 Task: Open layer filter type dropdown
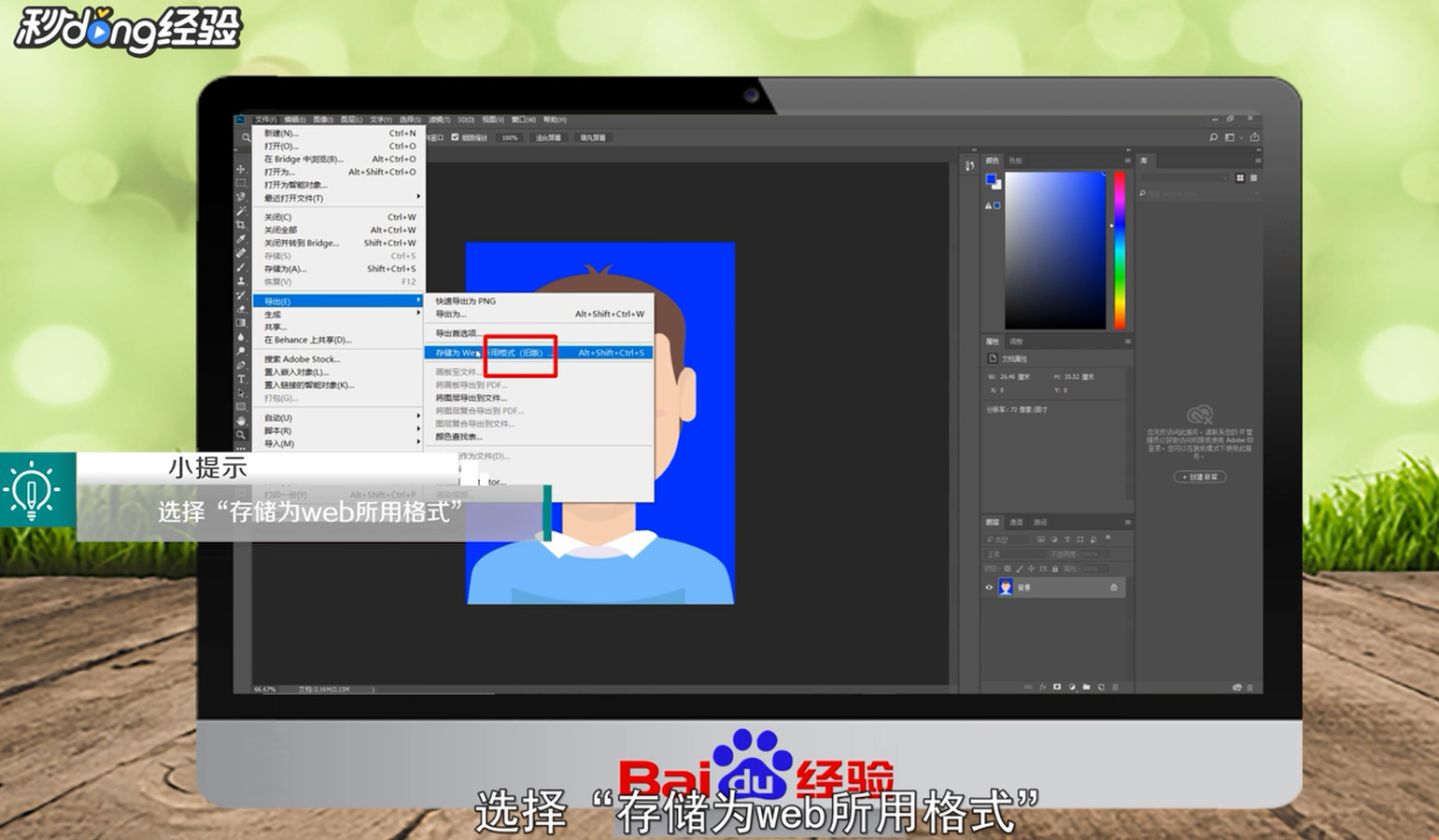[1007, 539]
